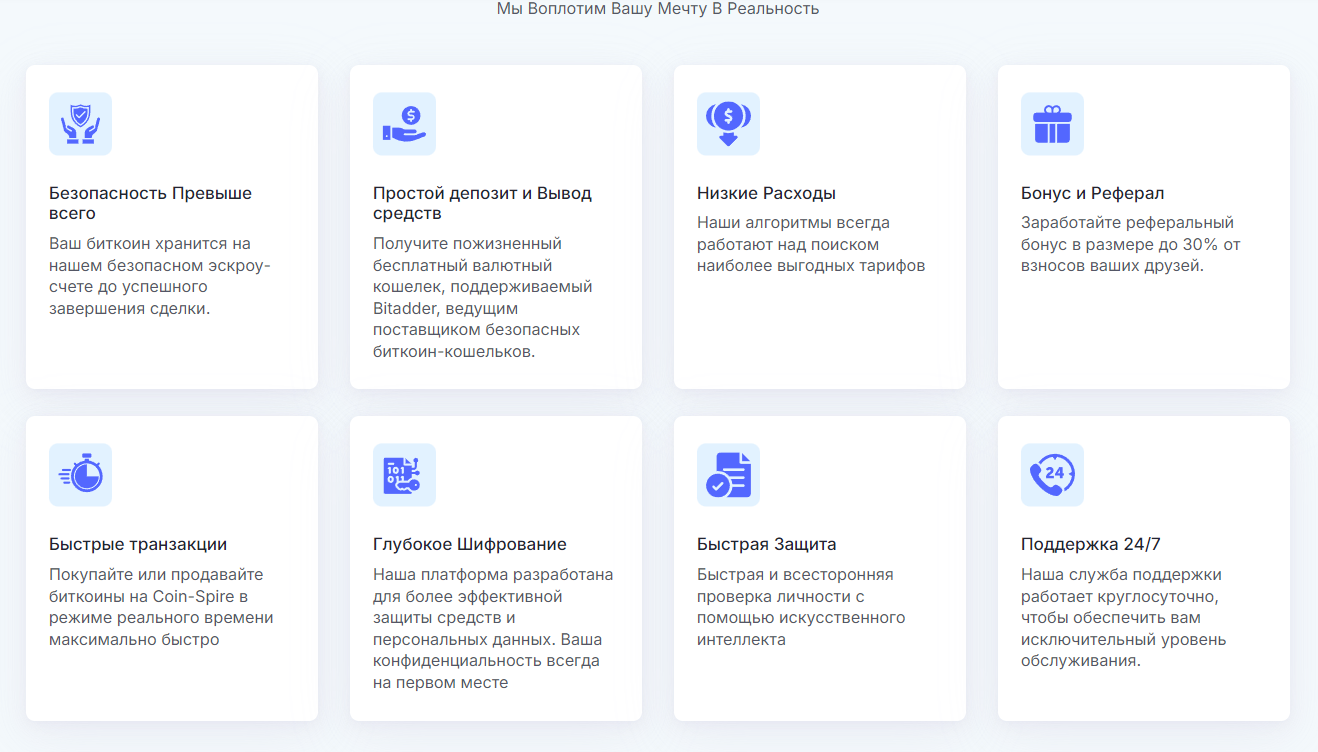The image size is (1318, 752).
Task: Click the tagline 'Мы Воплотим Вашу Мечту В Реальность'
Action: 658,9
